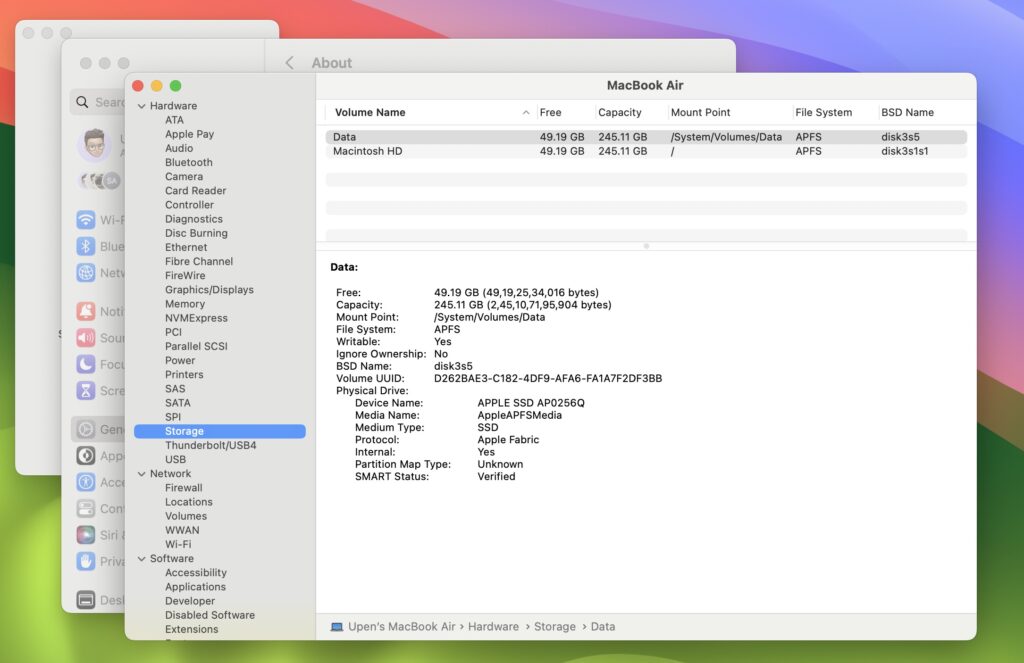
Task: Click the Focus moon icon in System Settings
Action: click(x=86, y=364)
